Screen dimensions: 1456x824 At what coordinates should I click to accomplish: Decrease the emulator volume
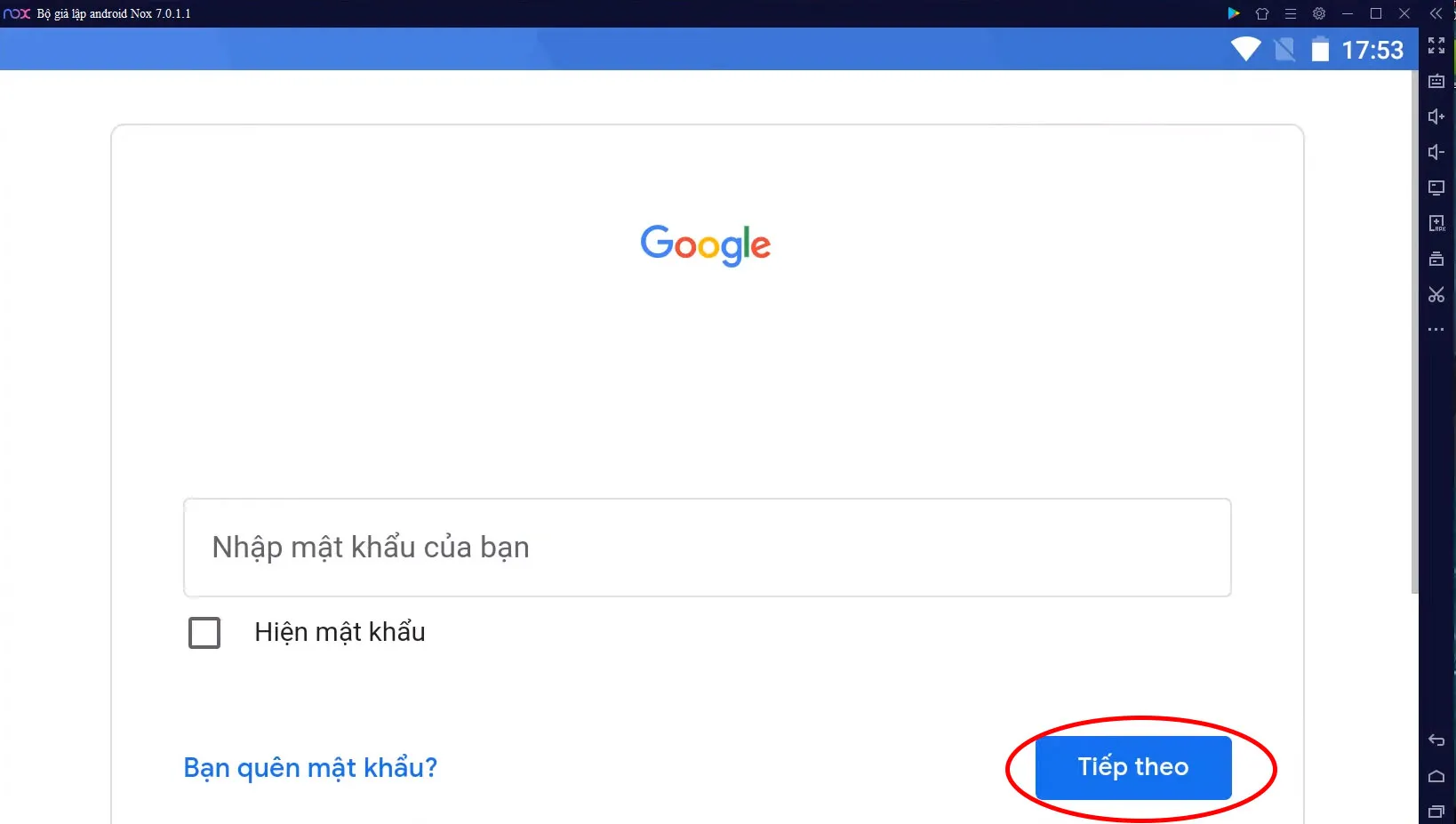pos(1436,152)
